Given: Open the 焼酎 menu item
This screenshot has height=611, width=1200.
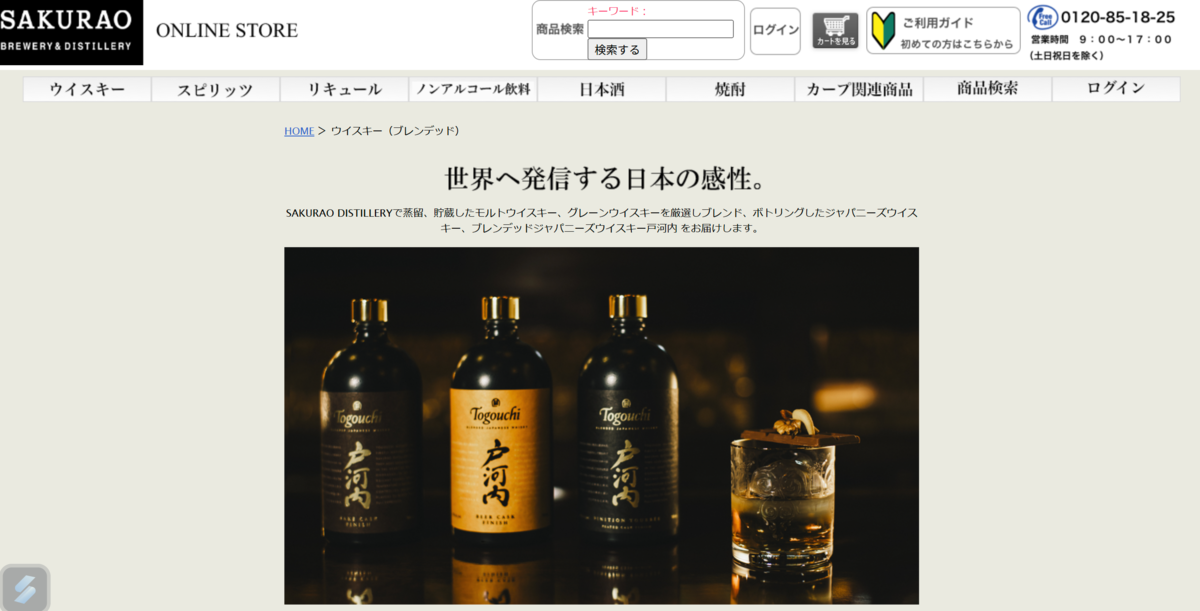Looking at the screenshot, I should [x=731, y=89].
